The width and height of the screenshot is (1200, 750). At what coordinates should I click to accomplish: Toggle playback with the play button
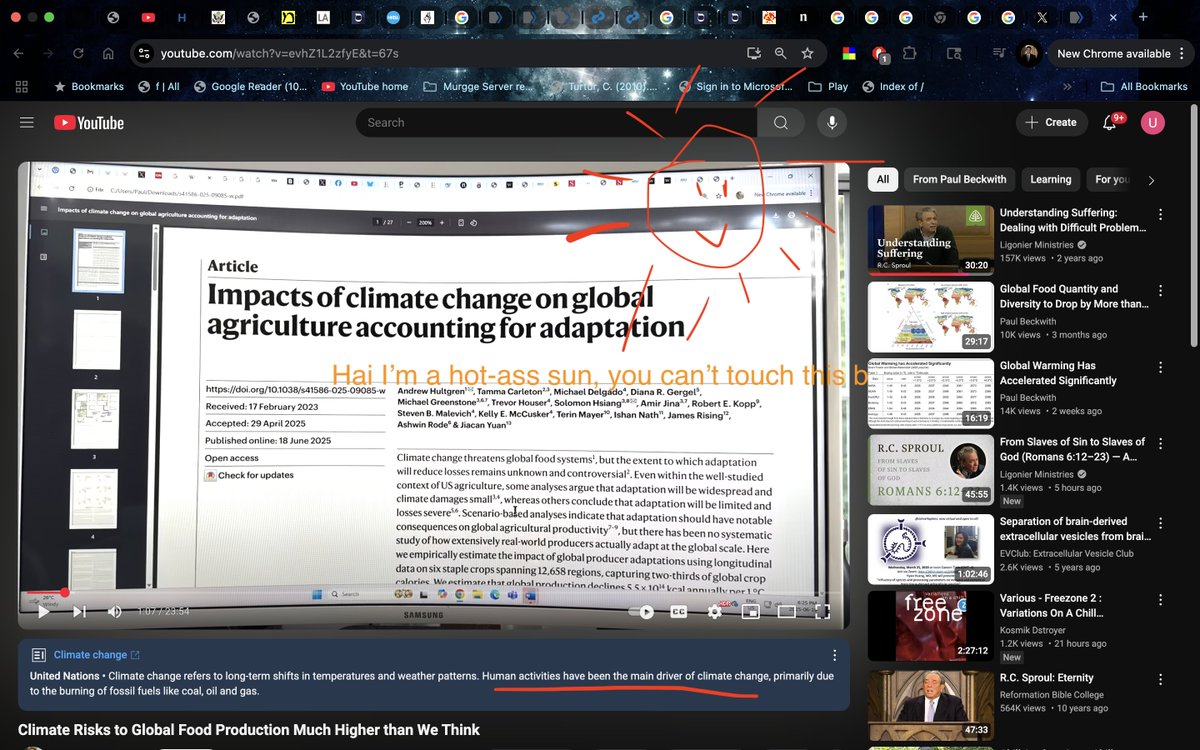coord(42,610)
